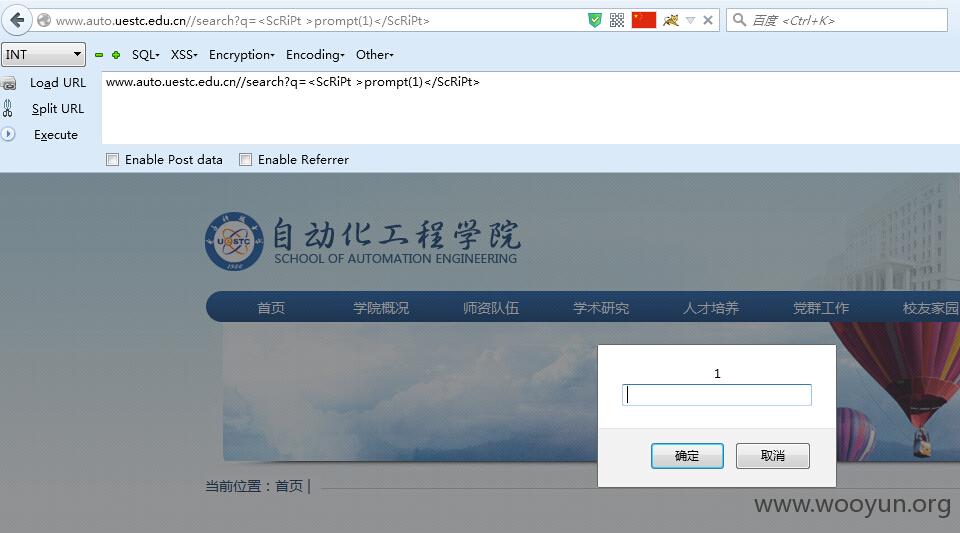This screenshot has width=960, height=533.
Task: Click Split URL label
Action: (58, 109)
